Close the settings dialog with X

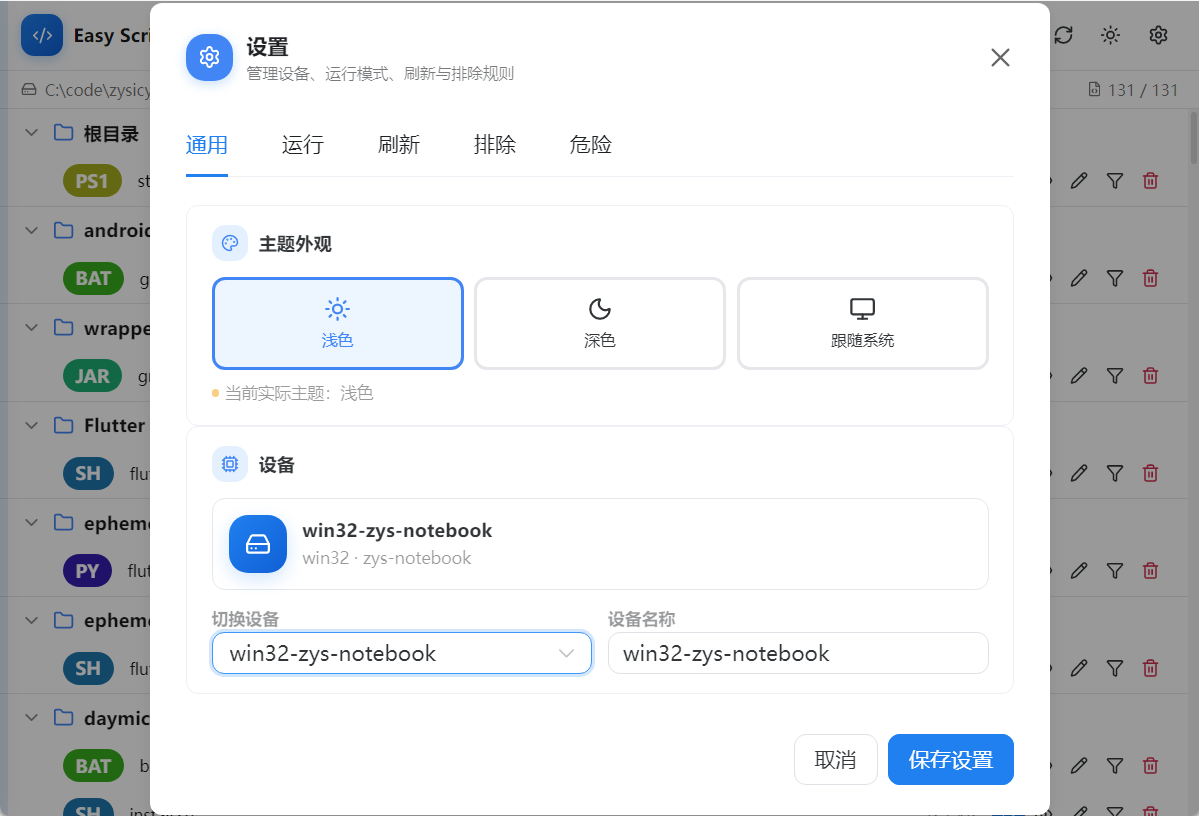[1000, 57]
